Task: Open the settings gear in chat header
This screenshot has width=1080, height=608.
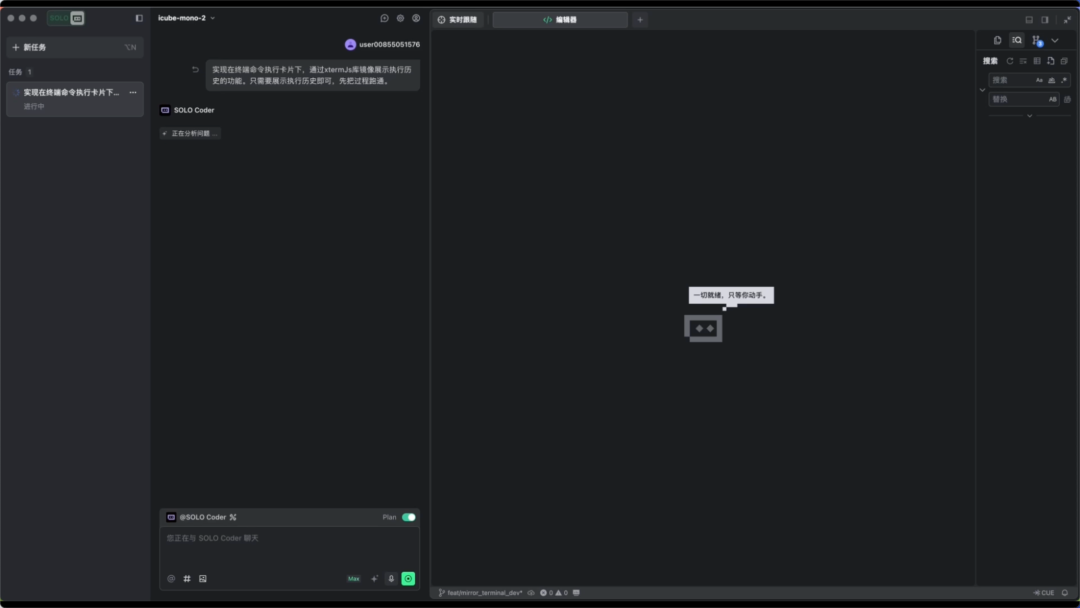Action: [x=400, y=19]
